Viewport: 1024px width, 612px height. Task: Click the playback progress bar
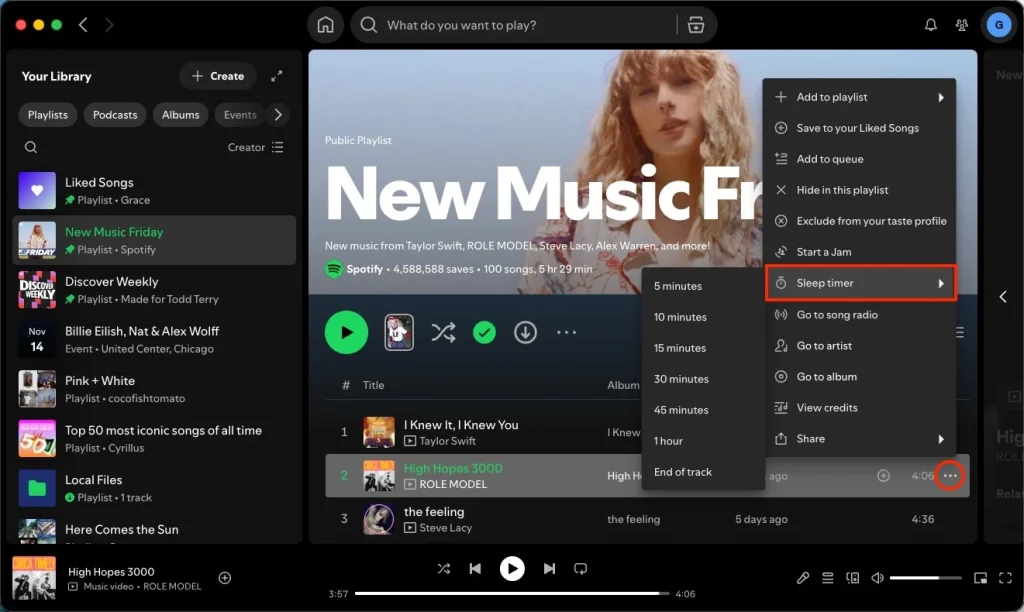(512, 594)
